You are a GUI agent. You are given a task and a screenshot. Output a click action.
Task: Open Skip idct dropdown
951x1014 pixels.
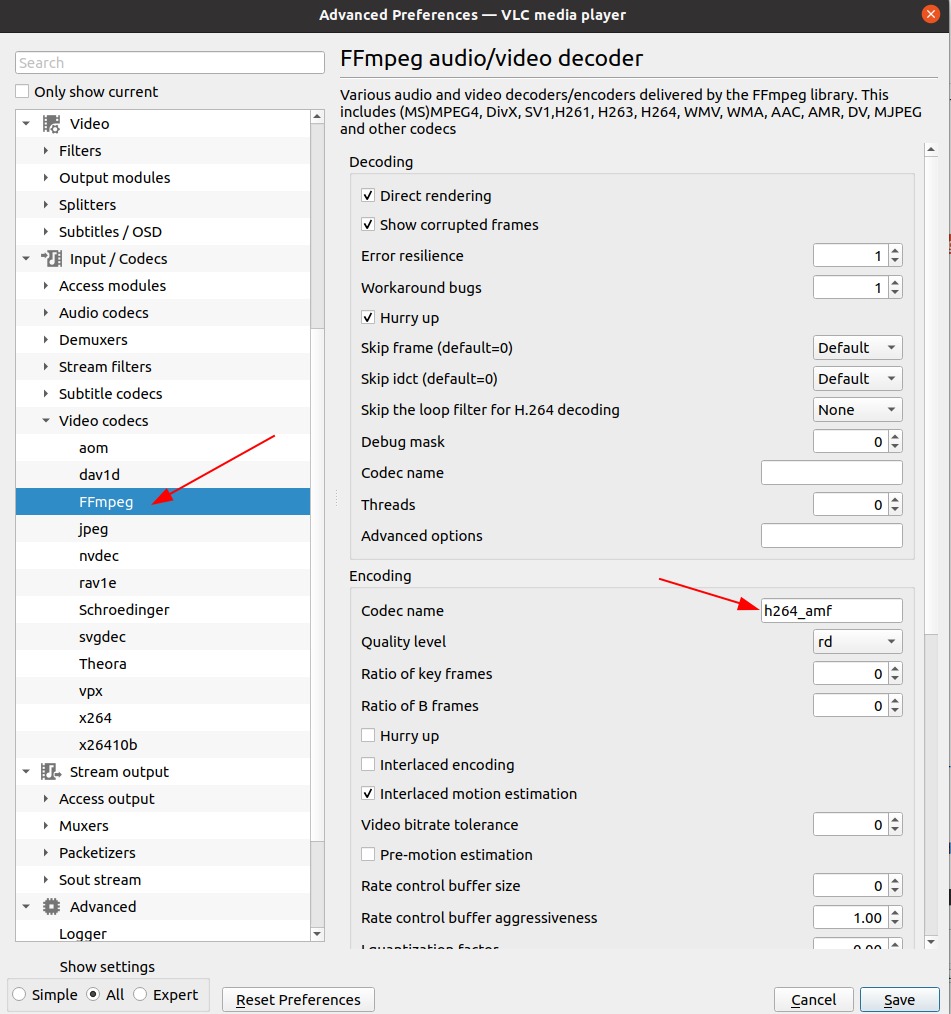pyautogui.click(x=857, y=379)
